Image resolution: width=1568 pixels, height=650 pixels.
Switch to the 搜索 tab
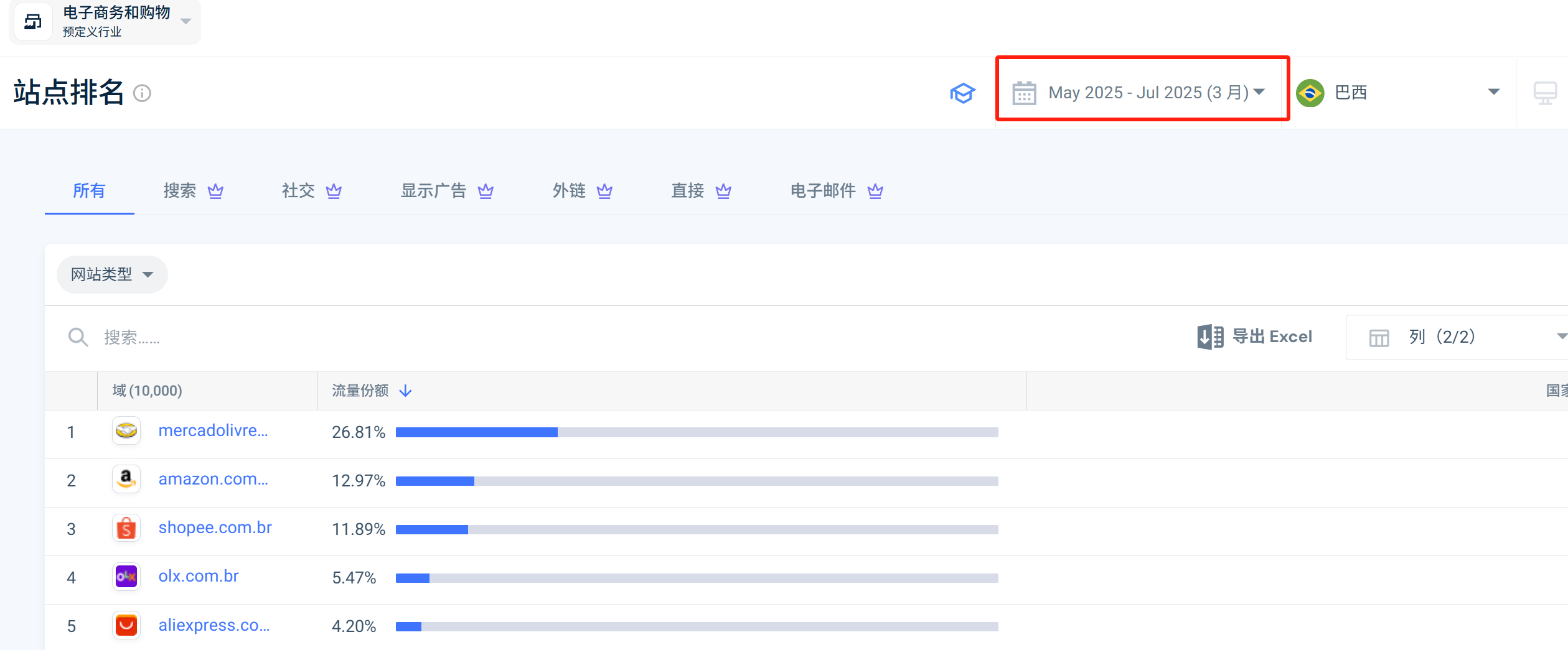coord(192,190)
